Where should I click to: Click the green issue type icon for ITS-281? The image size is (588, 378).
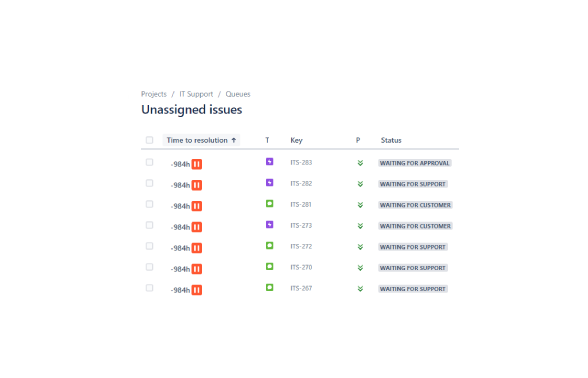(270, 204)
